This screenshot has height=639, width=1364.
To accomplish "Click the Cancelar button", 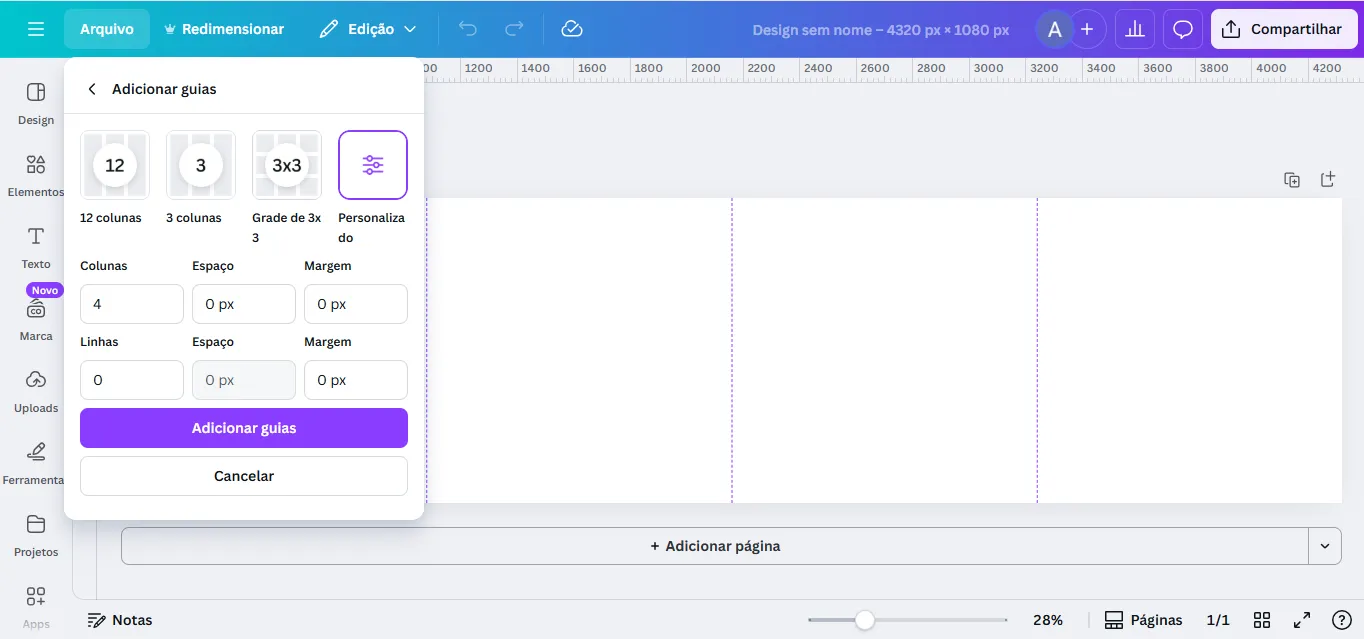I will point(244,476).
